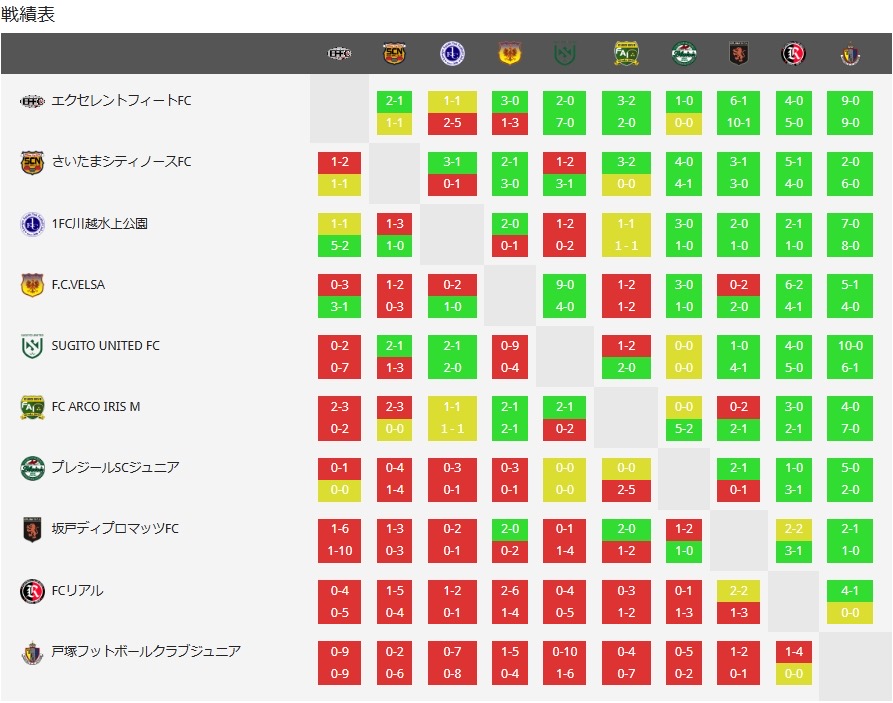The image size is (893, 703).
Task: Click the プレジールSCジュニア logo in the header row
Action: click(x=684, y=54)
